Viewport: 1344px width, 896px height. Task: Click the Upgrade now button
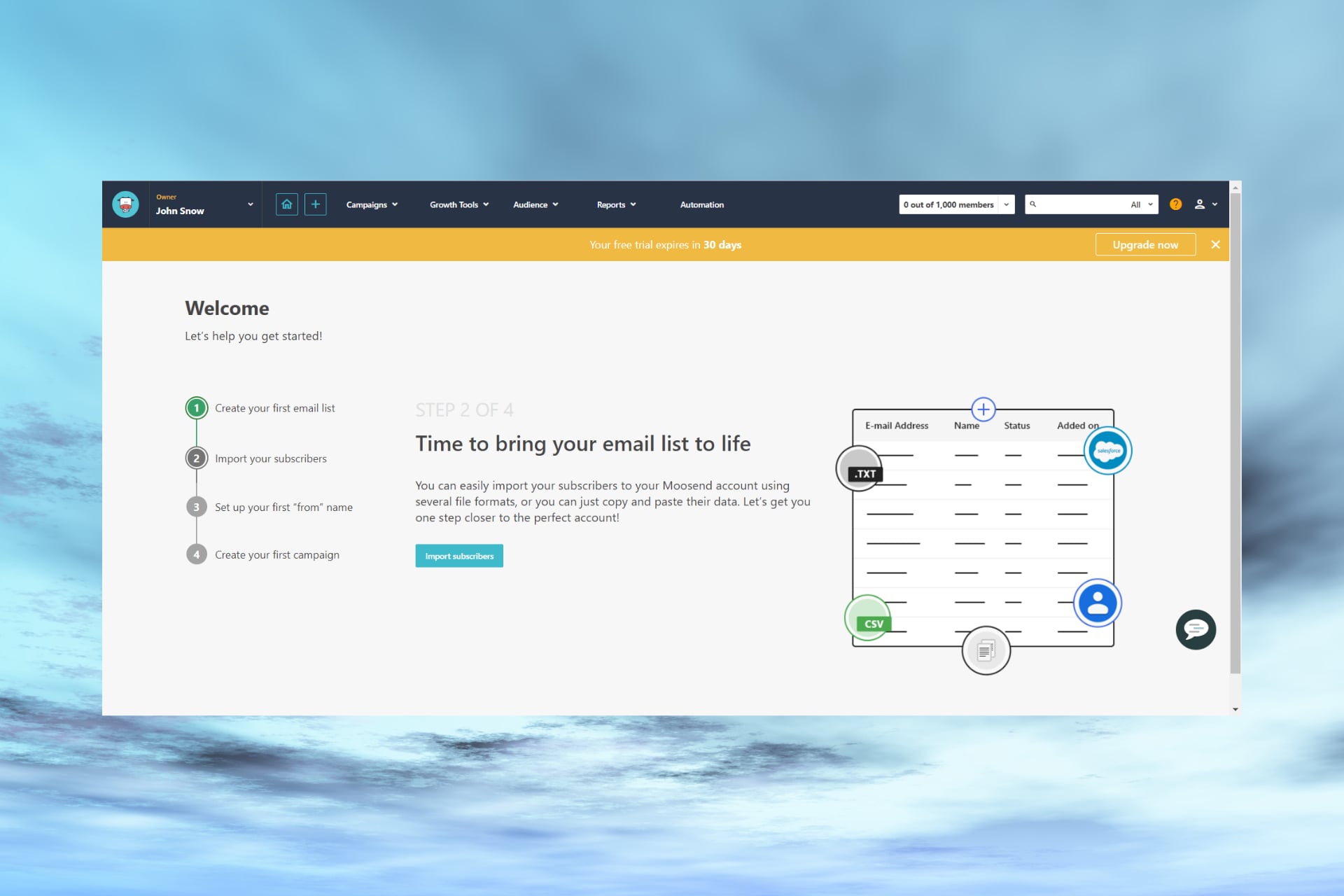click(1145, 244)
